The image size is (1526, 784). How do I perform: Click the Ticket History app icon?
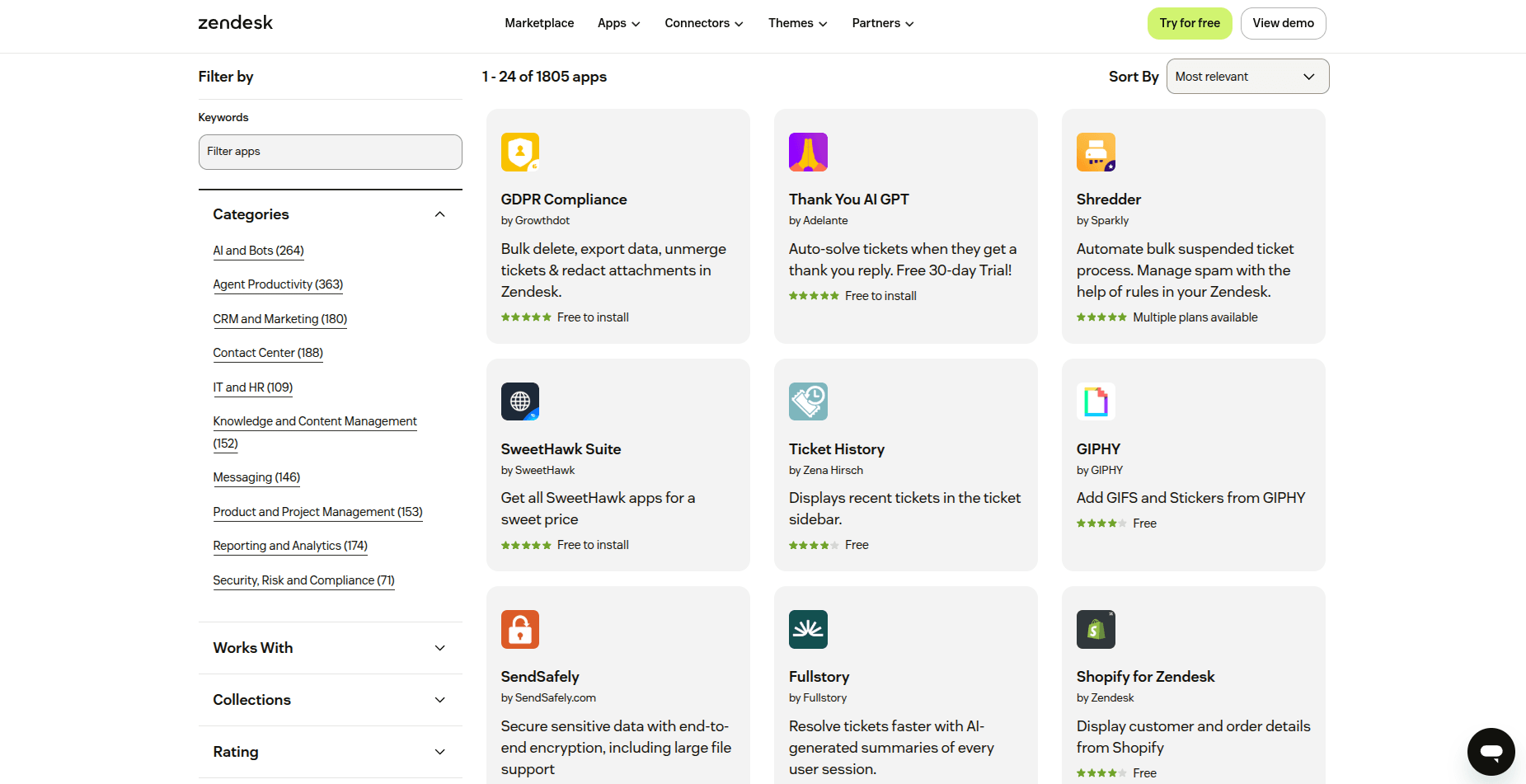click(808, 401)
